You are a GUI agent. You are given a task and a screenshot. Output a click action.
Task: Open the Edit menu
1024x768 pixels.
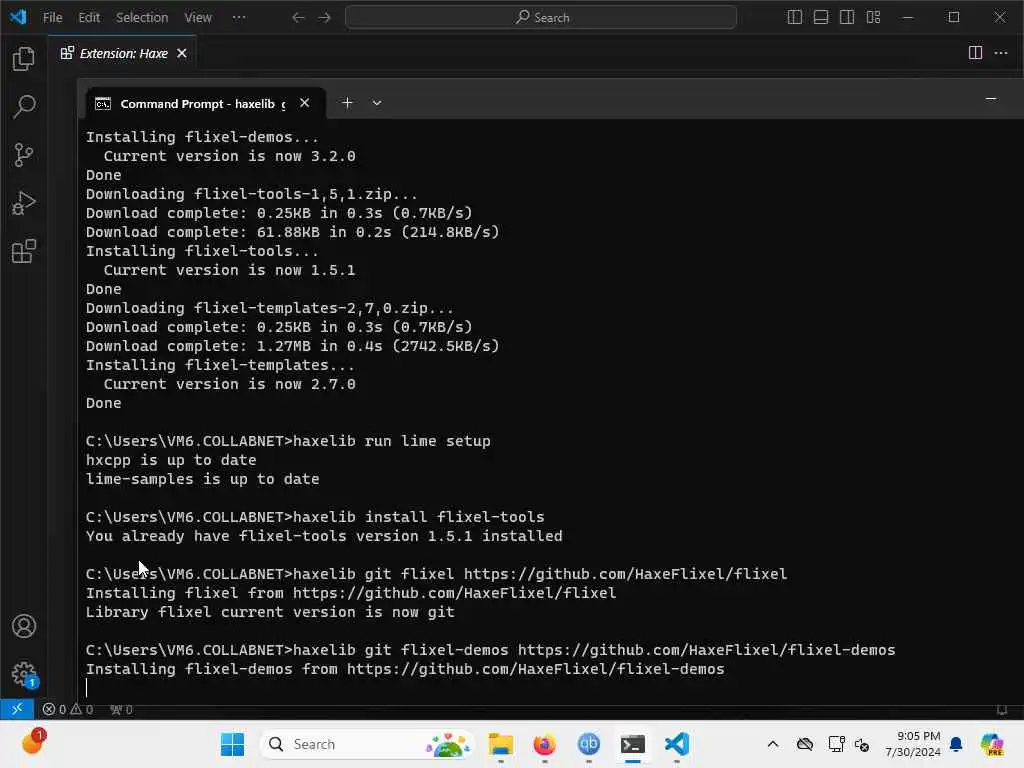click(x=89, y=18)
